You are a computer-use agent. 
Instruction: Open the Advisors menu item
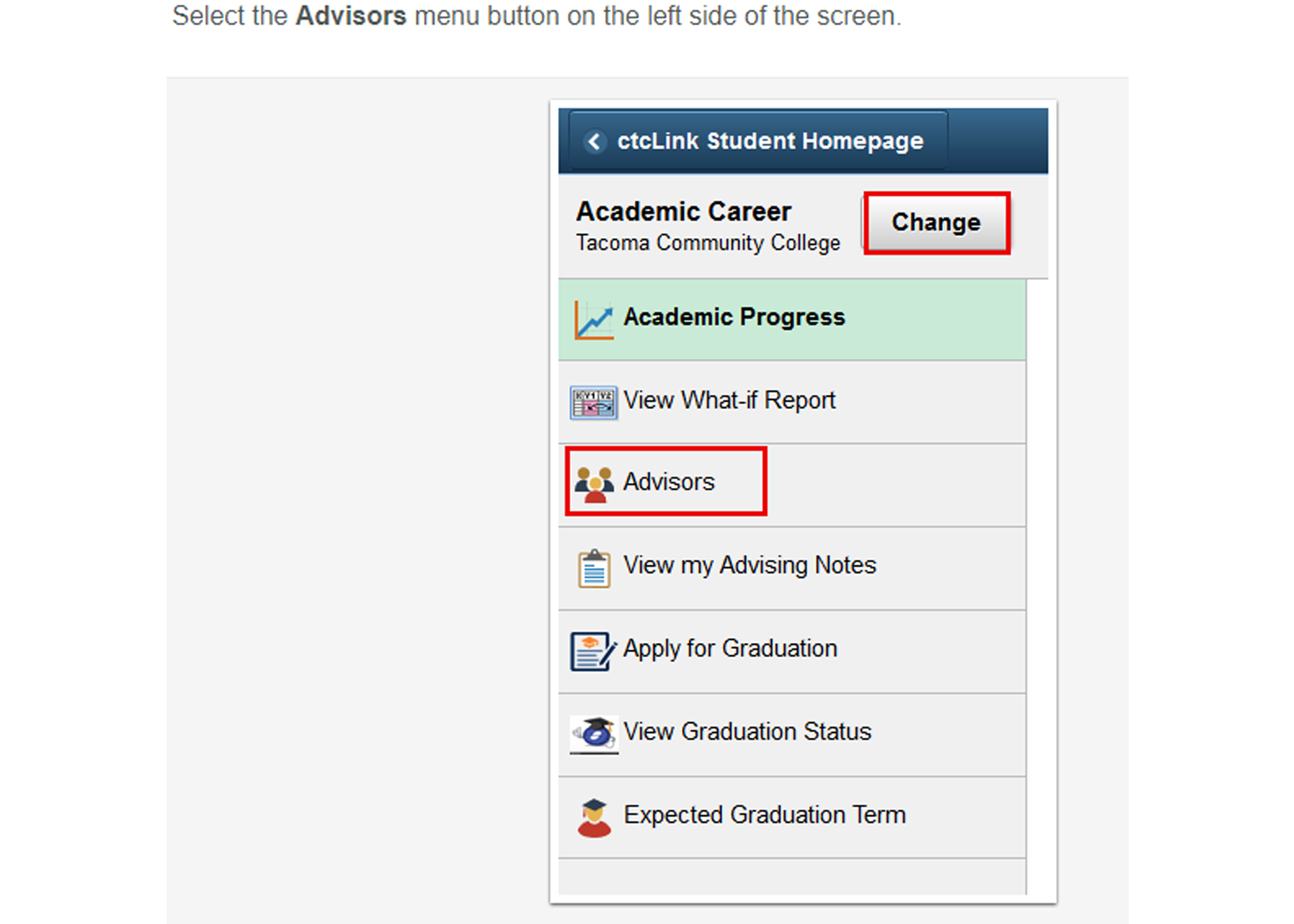(x=792, y=485)
